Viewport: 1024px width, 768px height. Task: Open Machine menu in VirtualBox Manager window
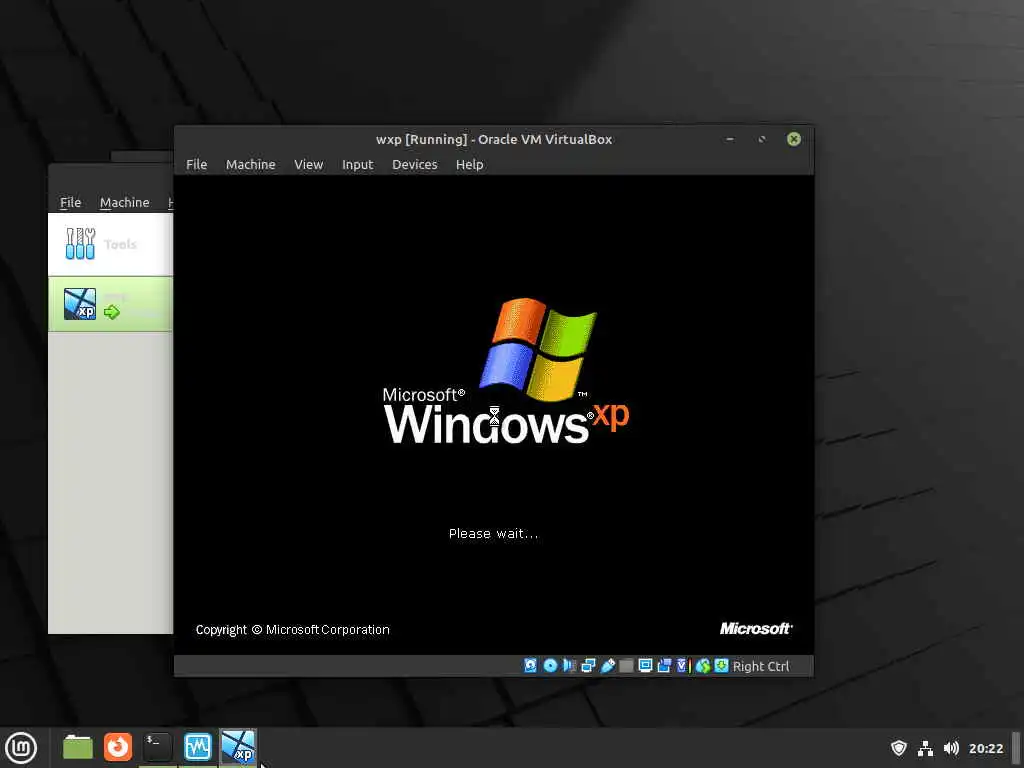125,202
